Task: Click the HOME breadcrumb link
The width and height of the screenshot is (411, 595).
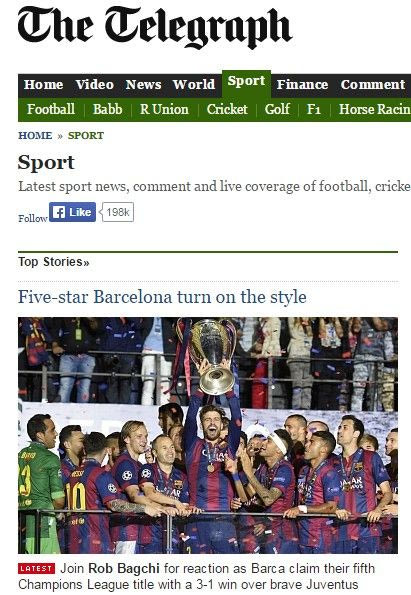Action: tap(35, 135)
